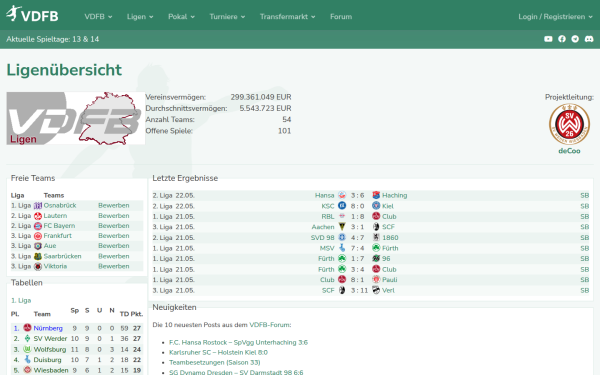Open the Forum menu item

[341, 17]
